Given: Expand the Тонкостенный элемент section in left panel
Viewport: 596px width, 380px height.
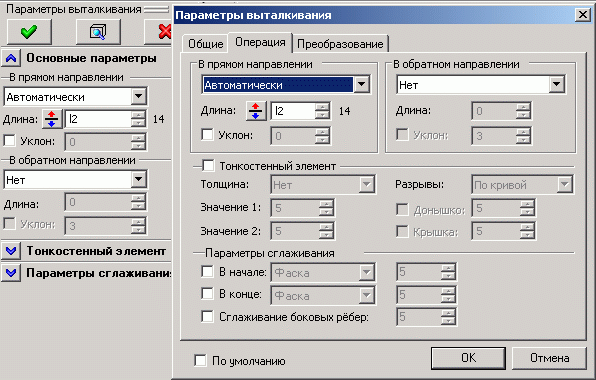Looking at the screenshot, I should tap(11, 251).
